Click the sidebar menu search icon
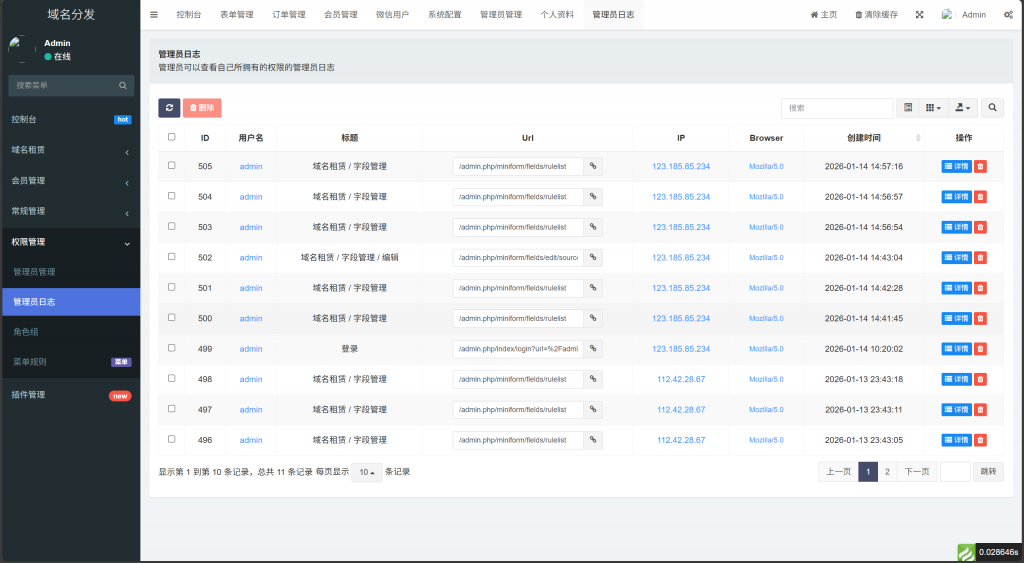The width and height of the screenshot is (1024, 563). coord(123,86)
